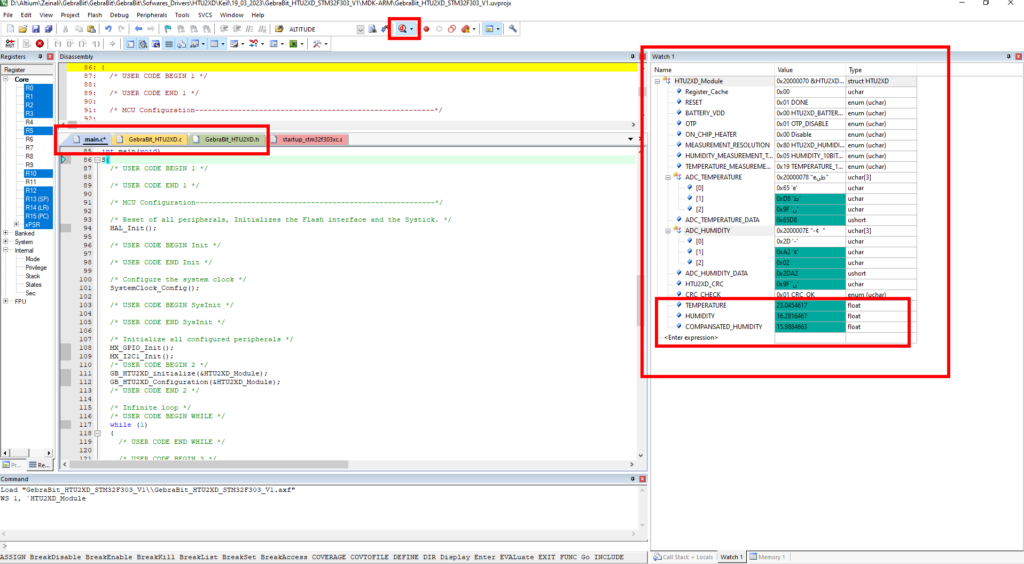Click the Insert Bookmark flag icon
The image size is (1024, 564).
168,29
